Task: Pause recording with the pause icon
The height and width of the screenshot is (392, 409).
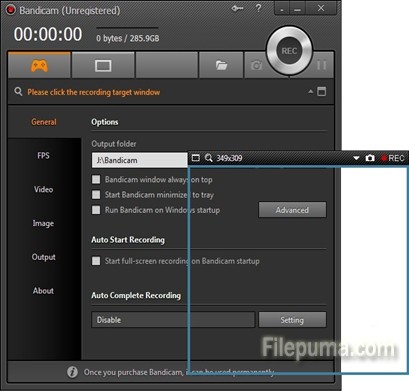Action: pyautogui.click(x=321, y=65)
